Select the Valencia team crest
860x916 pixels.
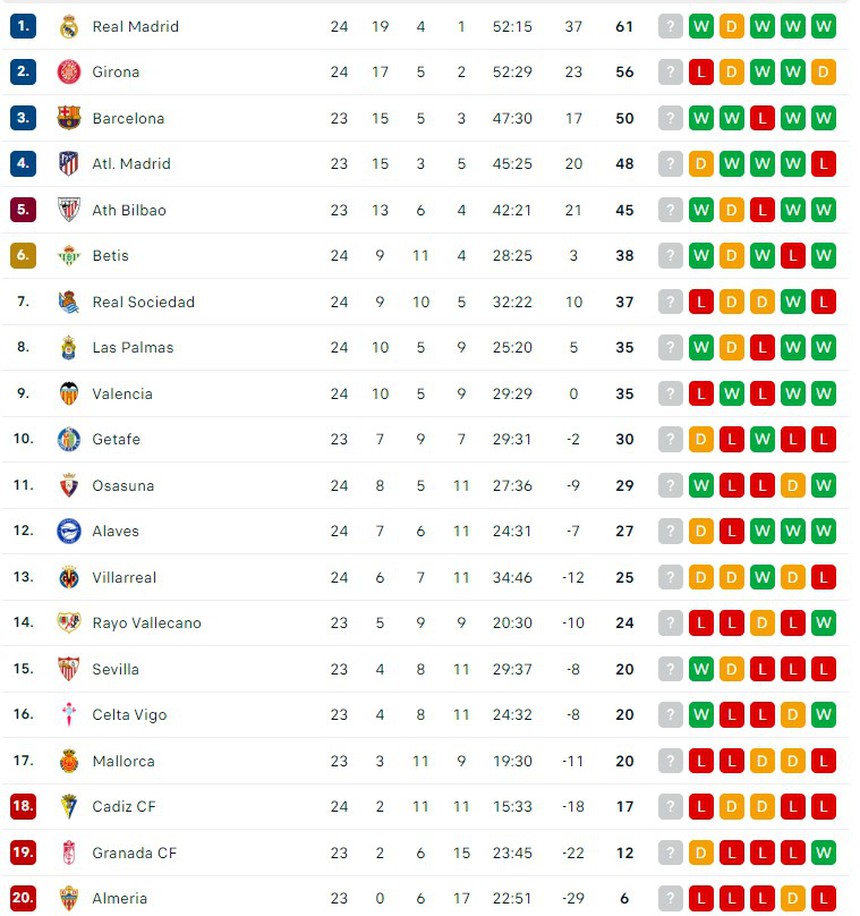click(x=67, y=394)
